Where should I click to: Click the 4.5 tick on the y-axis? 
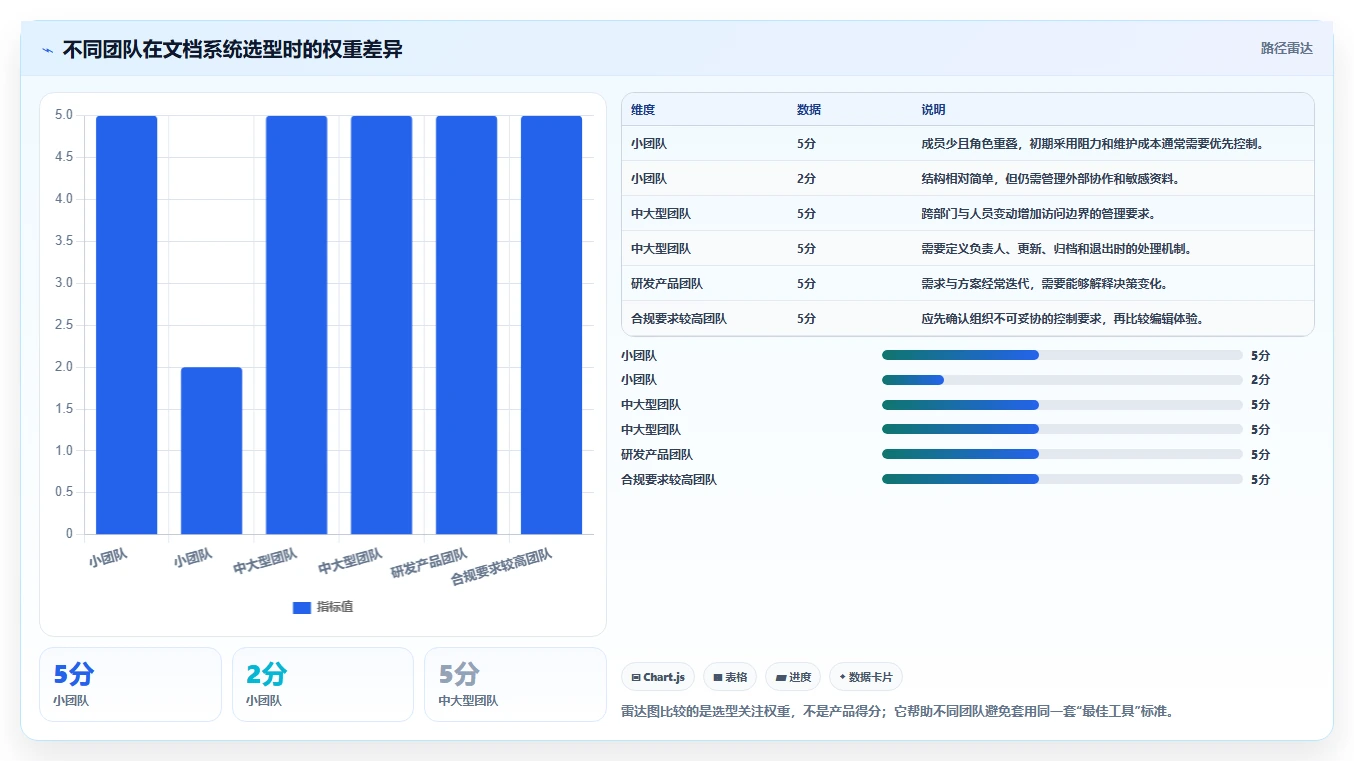coord(63,157)
